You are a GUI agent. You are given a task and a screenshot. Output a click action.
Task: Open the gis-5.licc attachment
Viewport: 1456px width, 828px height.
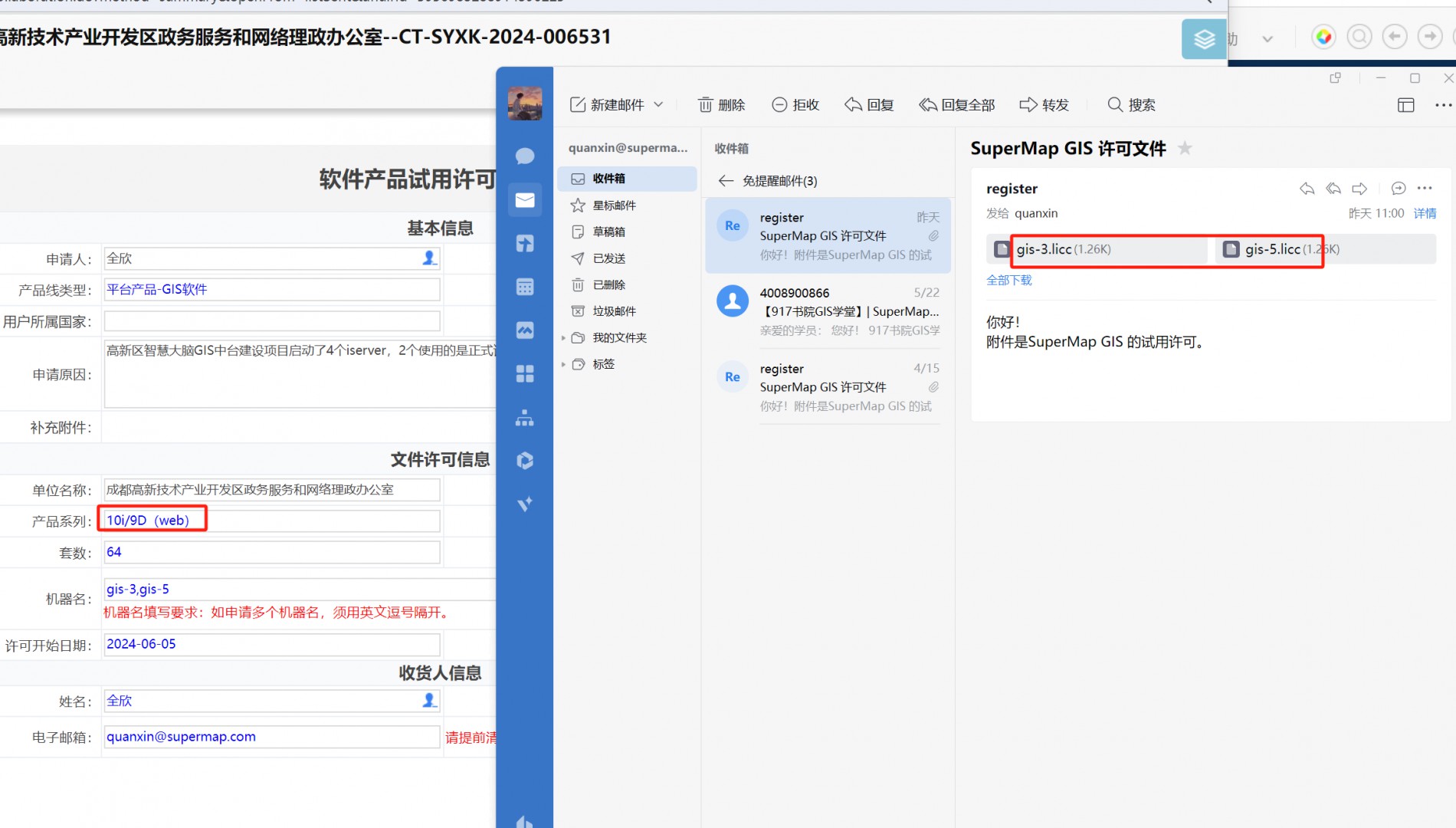coord(1324,249)
